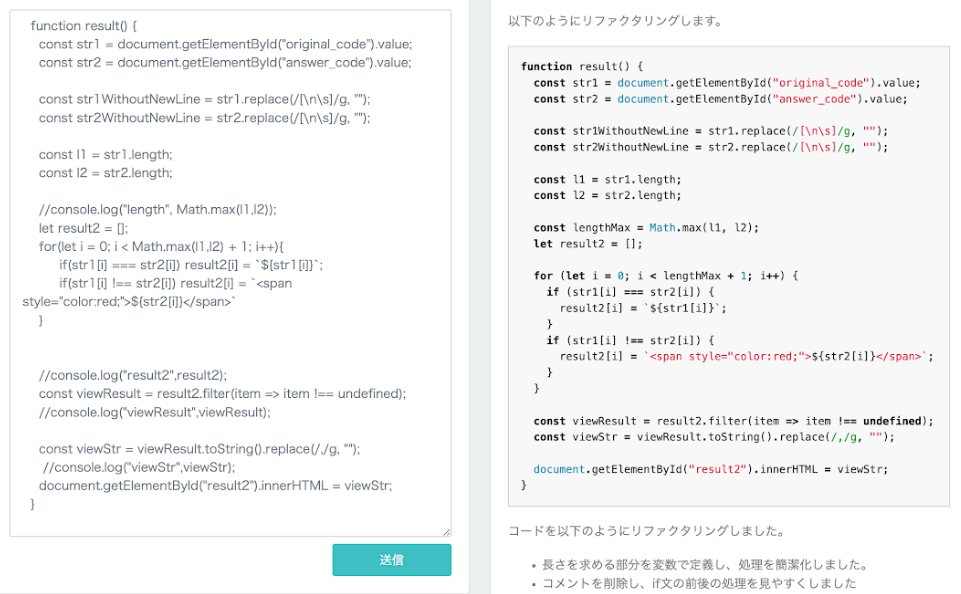Click the 送信 submit button
961x594 pixels.
pos(391,560)
